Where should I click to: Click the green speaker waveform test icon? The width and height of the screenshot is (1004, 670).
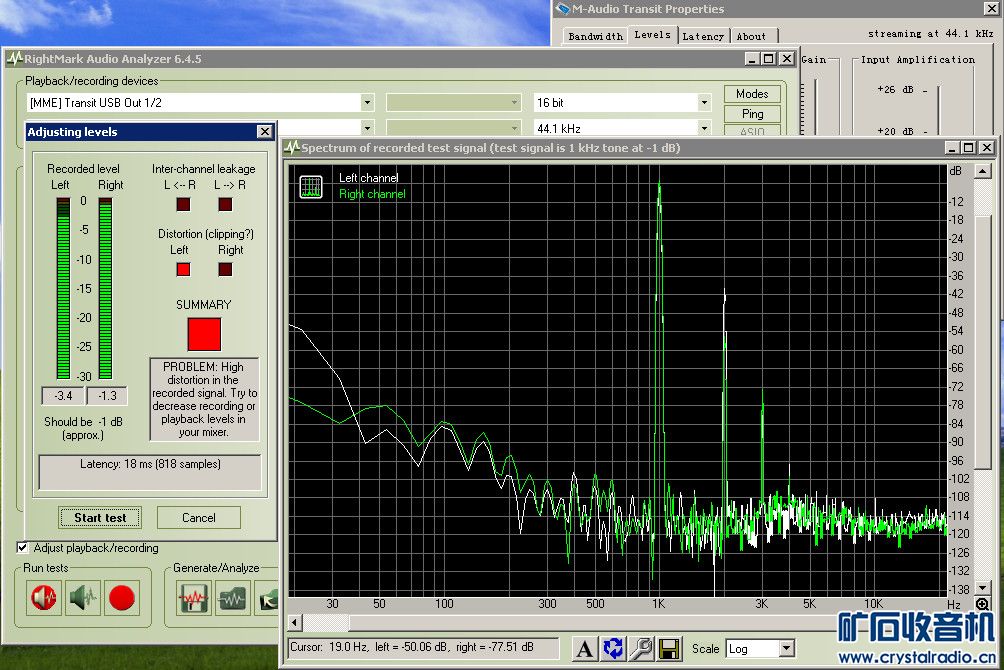(x=83, y=598)
